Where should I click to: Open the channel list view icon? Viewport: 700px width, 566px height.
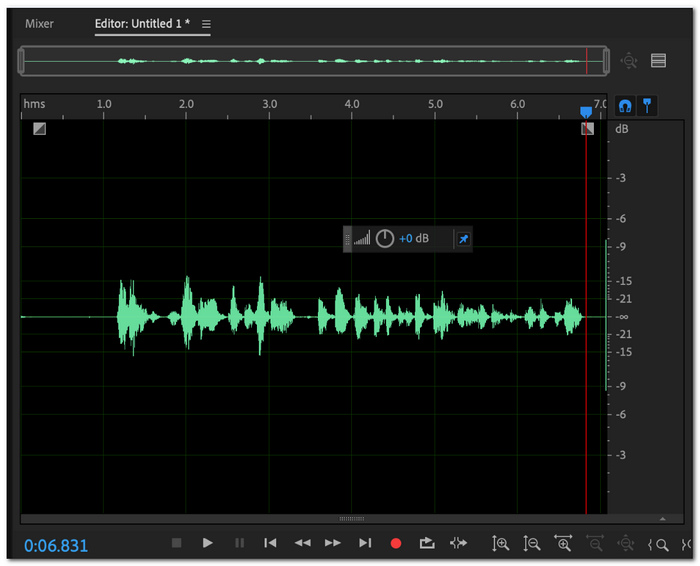pyautogui.click(x=658, y=60)
